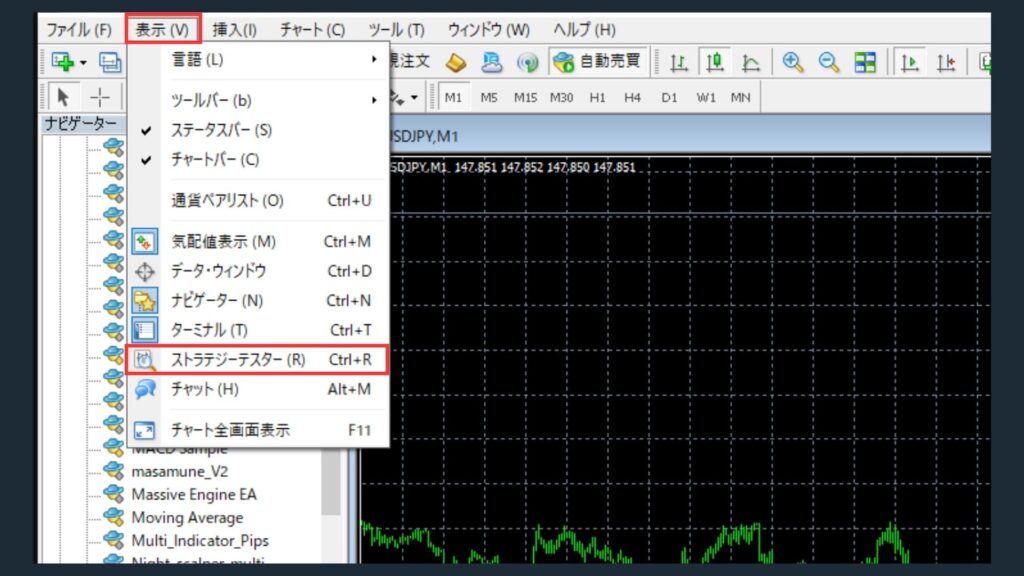This screenshot has height=576, width=1024.
Task: Click the Multi_Indicator_Pips advisor icon
Action: tap(114, 539)
